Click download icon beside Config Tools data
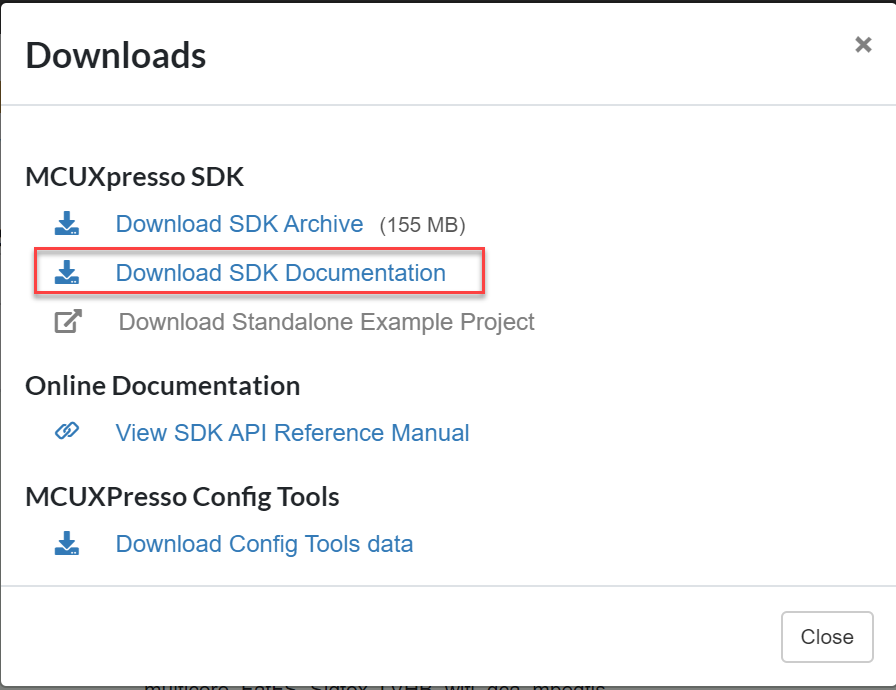 point(67,544)
